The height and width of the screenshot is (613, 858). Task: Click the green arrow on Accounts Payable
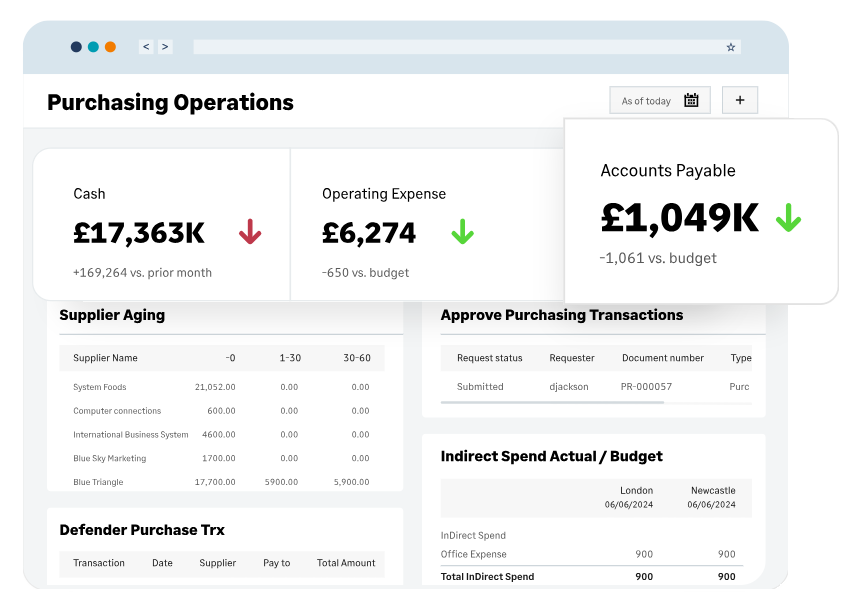point(788,215)
